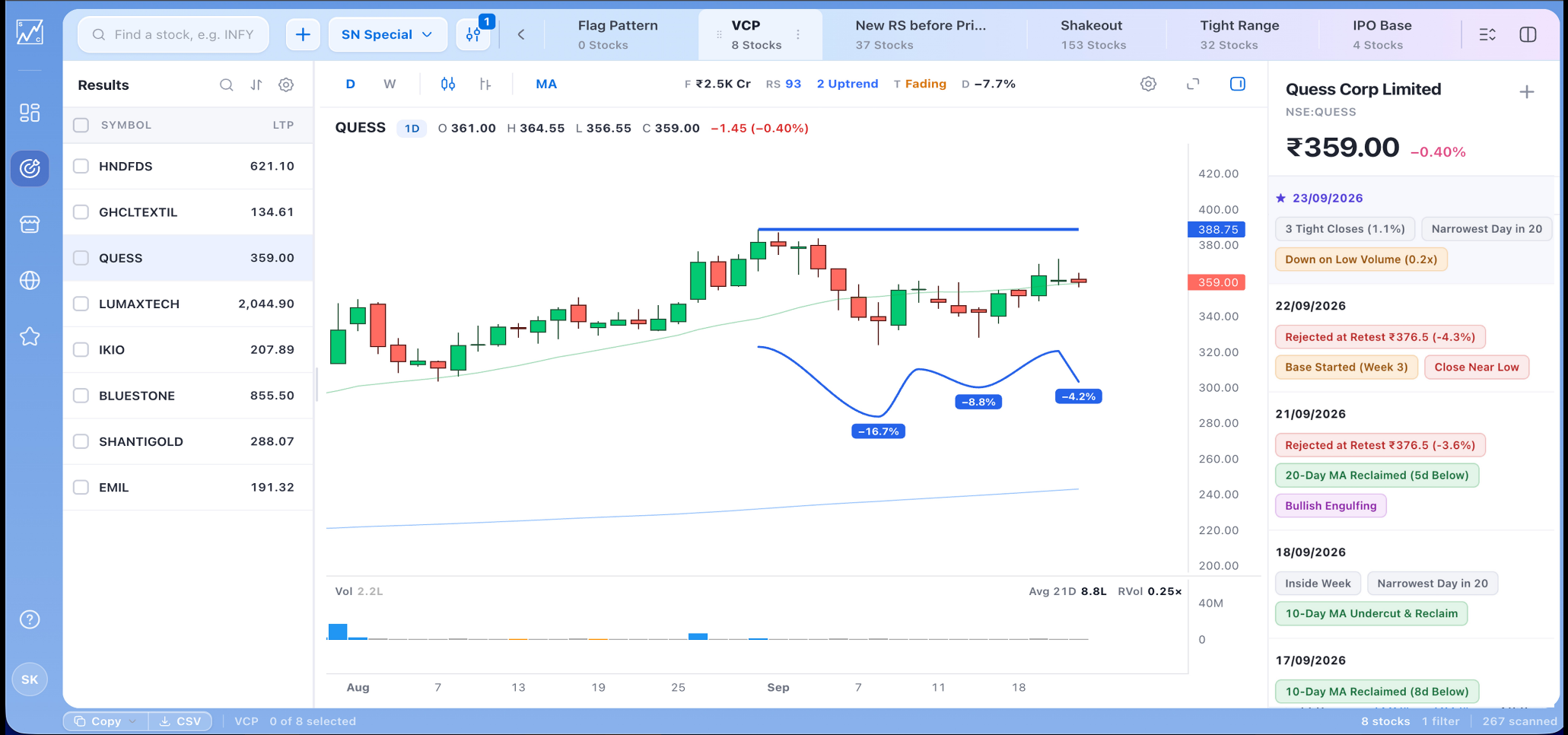This screenshot has width=1568, height=735.
Task: Go back with left chevron arrow
Action: 521,34
